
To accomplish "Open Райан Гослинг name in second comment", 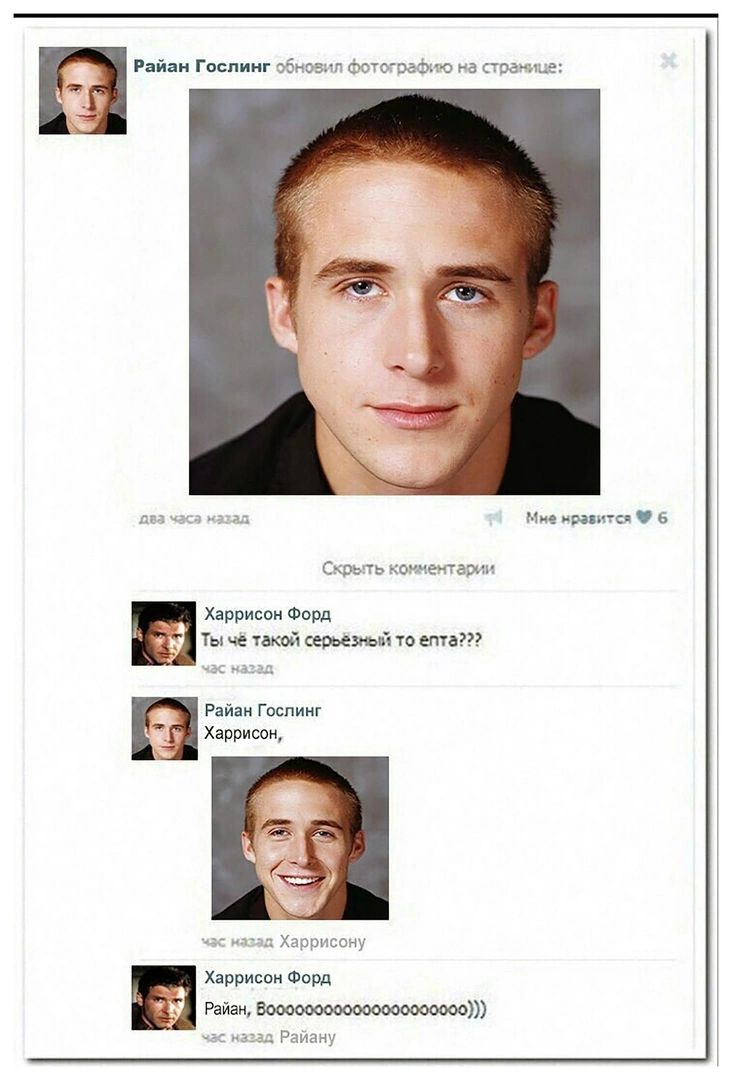I will click(263, 709).
